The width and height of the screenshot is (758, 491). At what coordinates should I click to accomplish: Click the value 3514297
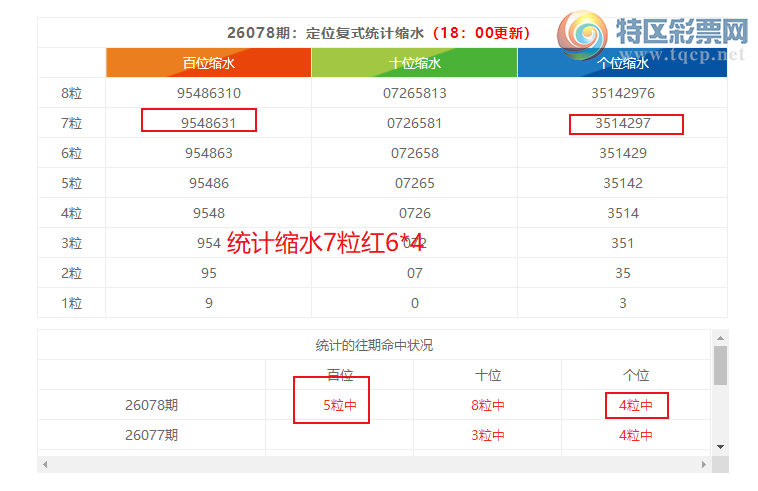[623, 123]
